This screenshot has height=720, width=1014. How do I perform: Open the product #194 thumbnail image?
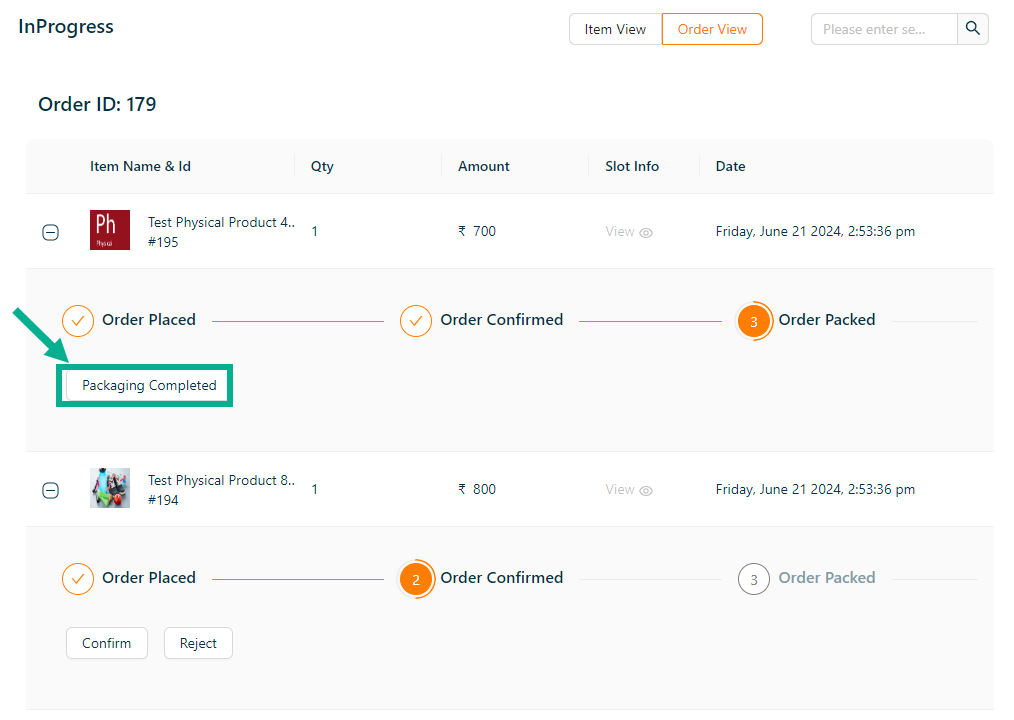pos(110,488)
